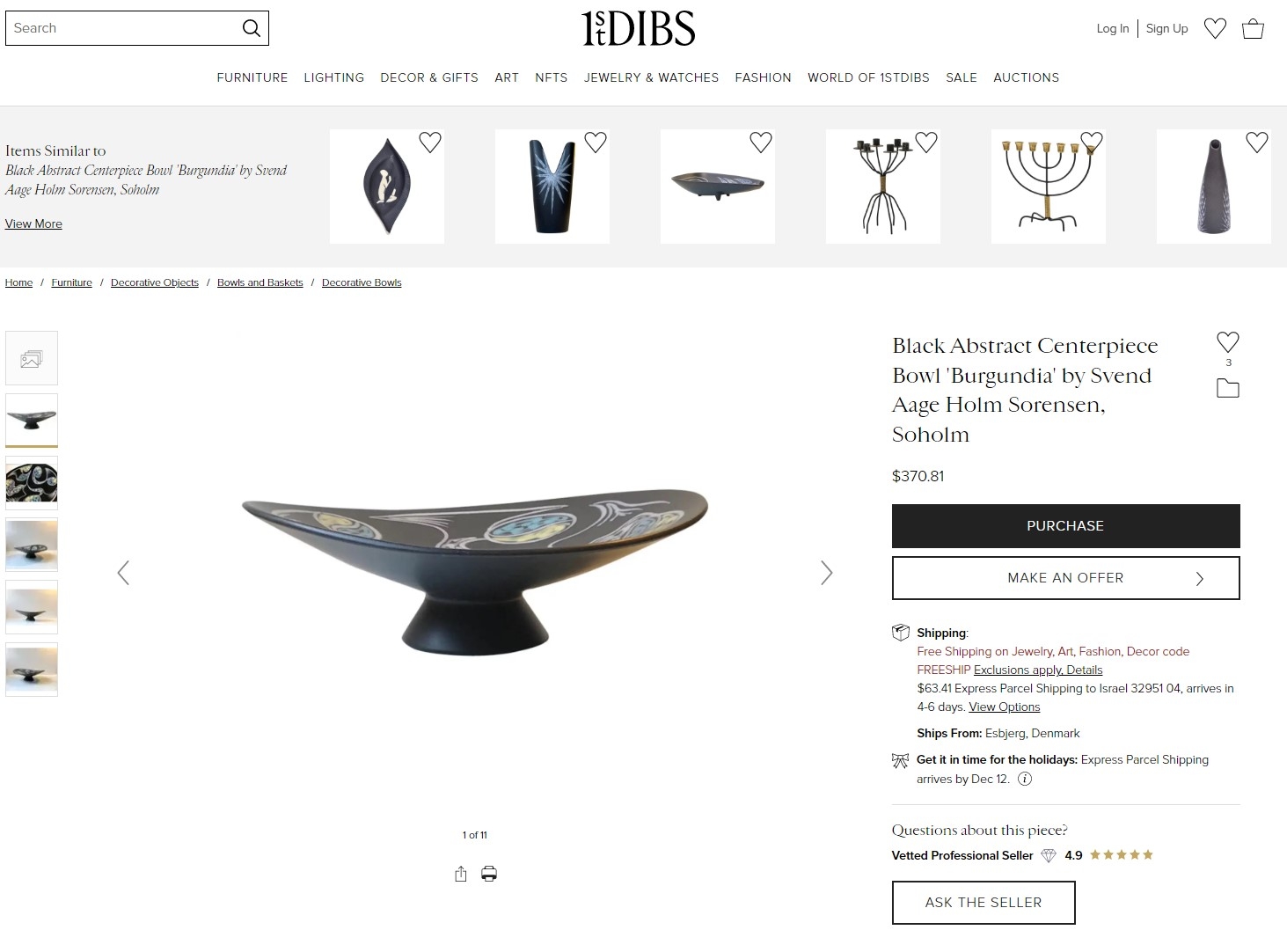Viewport: 1287px width, 952px height.
Task: Show next product image arrow
Action: pos(826,573)
